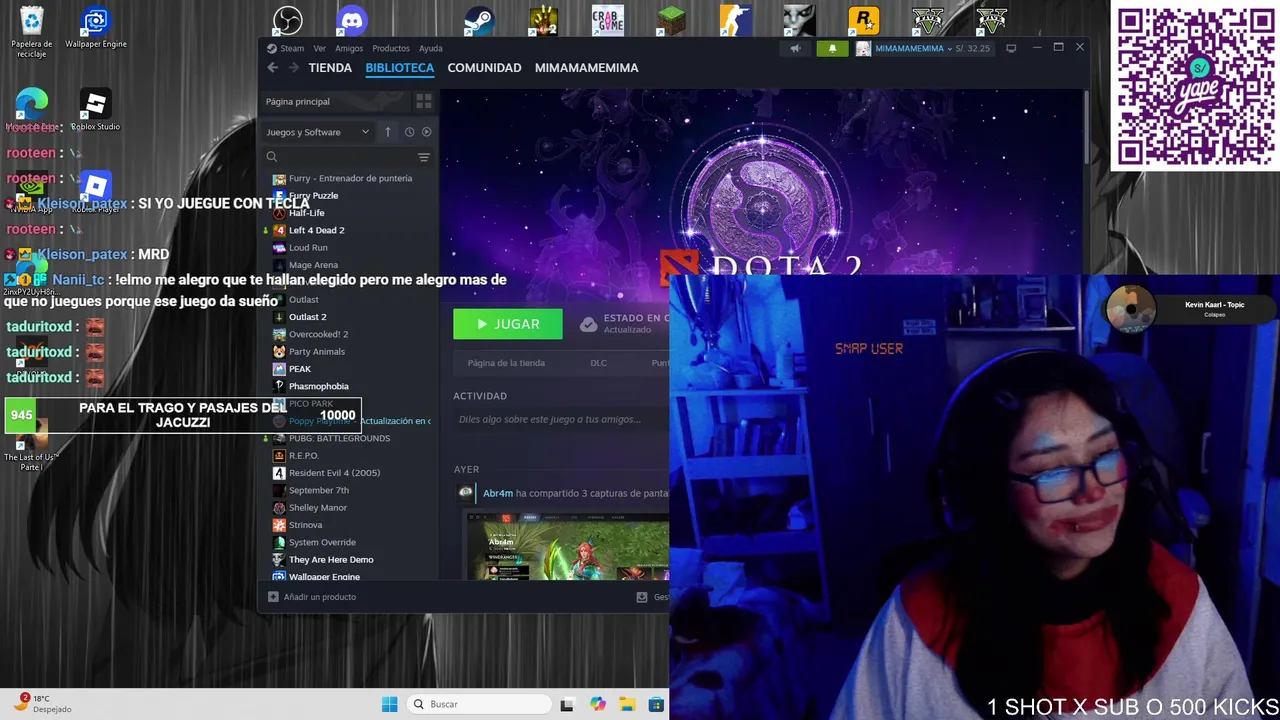Select PUBG: BATTLEGROUNDS in library list
This screenshot has height=720, width=1280.
click(339, 438)
